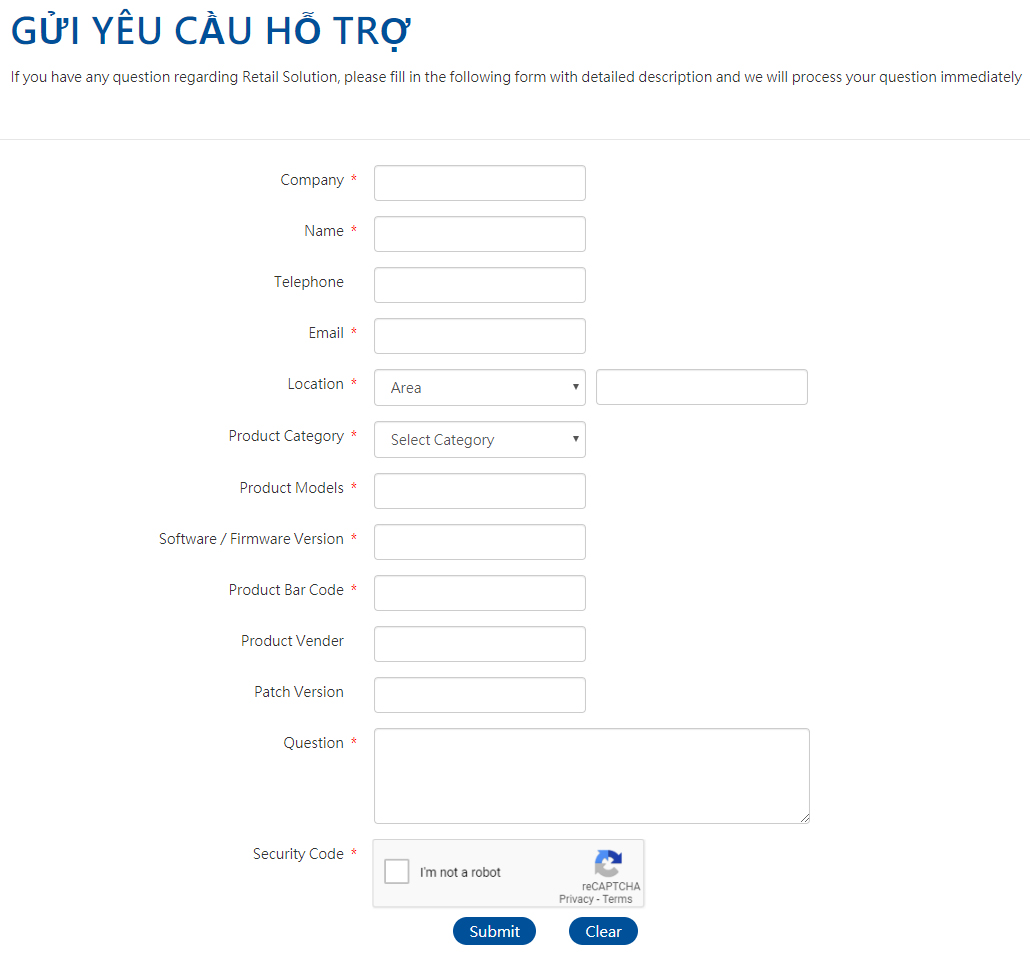The image size is (1030, 960).
Task: Clear all form fields
Action: pyautogui.click(x=603, y=931)
